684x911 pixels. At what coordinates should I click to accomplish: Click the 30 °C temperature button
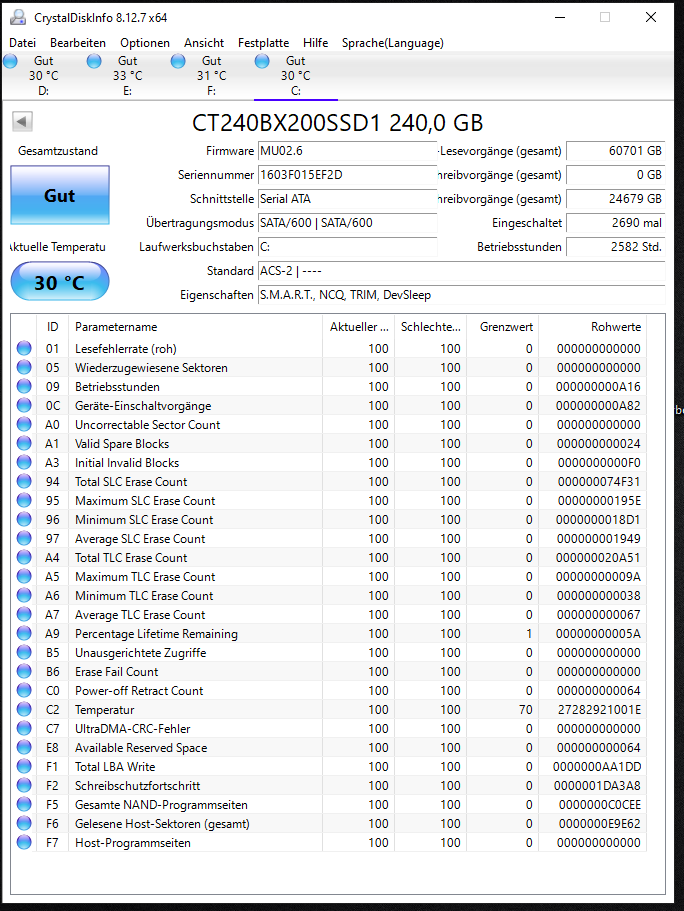[x=60, y=282]
